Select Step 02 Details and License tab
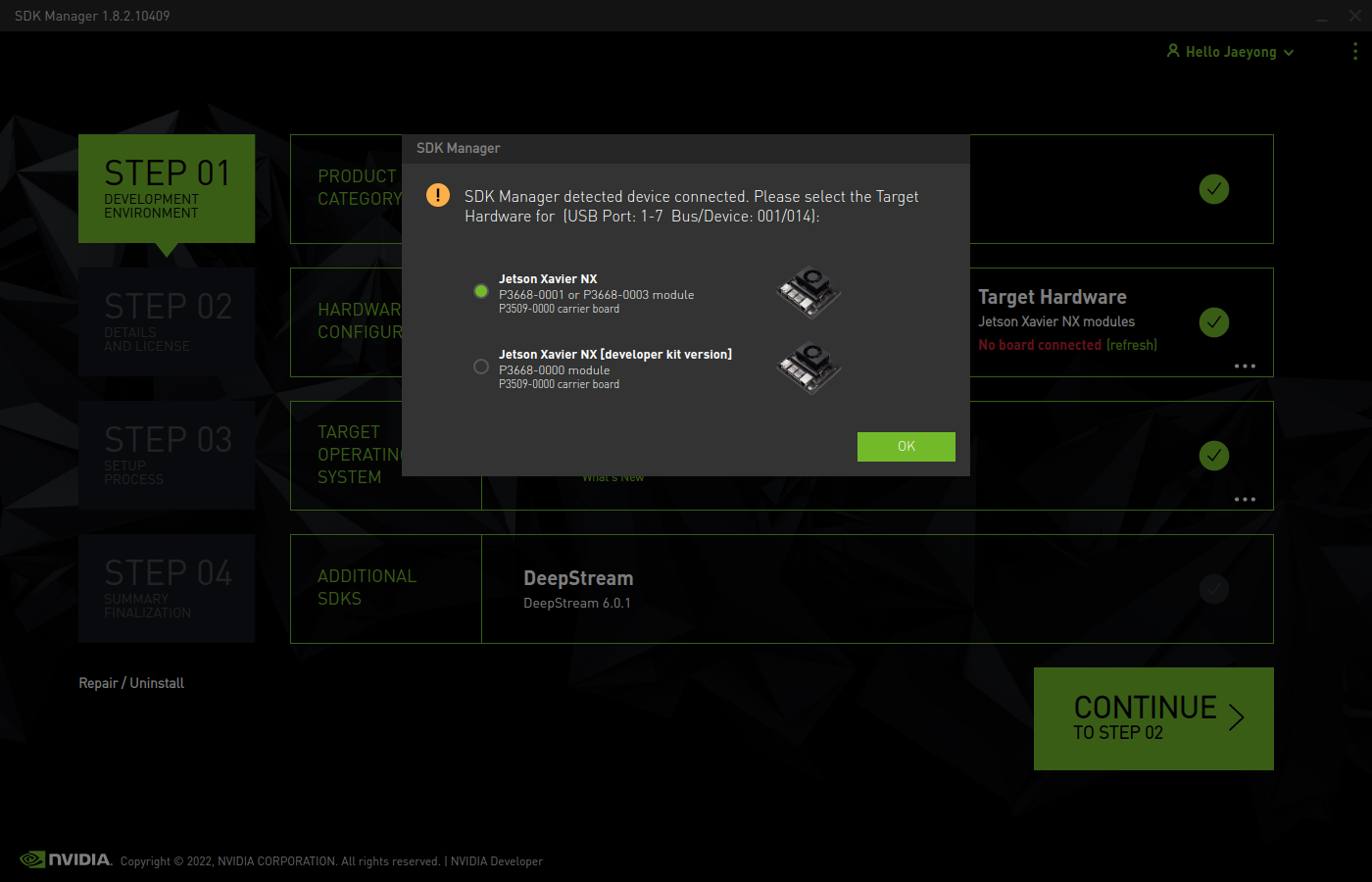 click(167, 321)
